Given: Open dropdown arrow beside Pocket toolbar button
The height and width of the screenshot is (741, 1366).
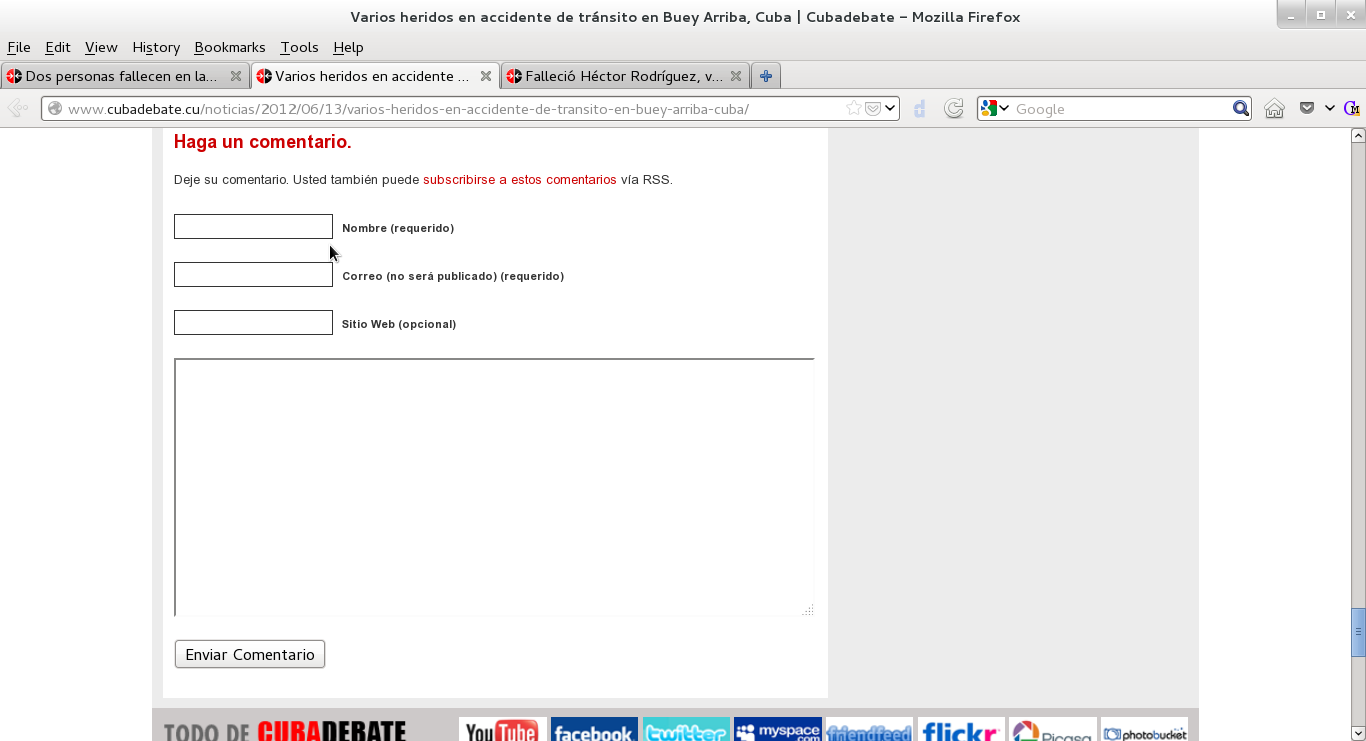Looking at the screenshot, I should 1329,108.
